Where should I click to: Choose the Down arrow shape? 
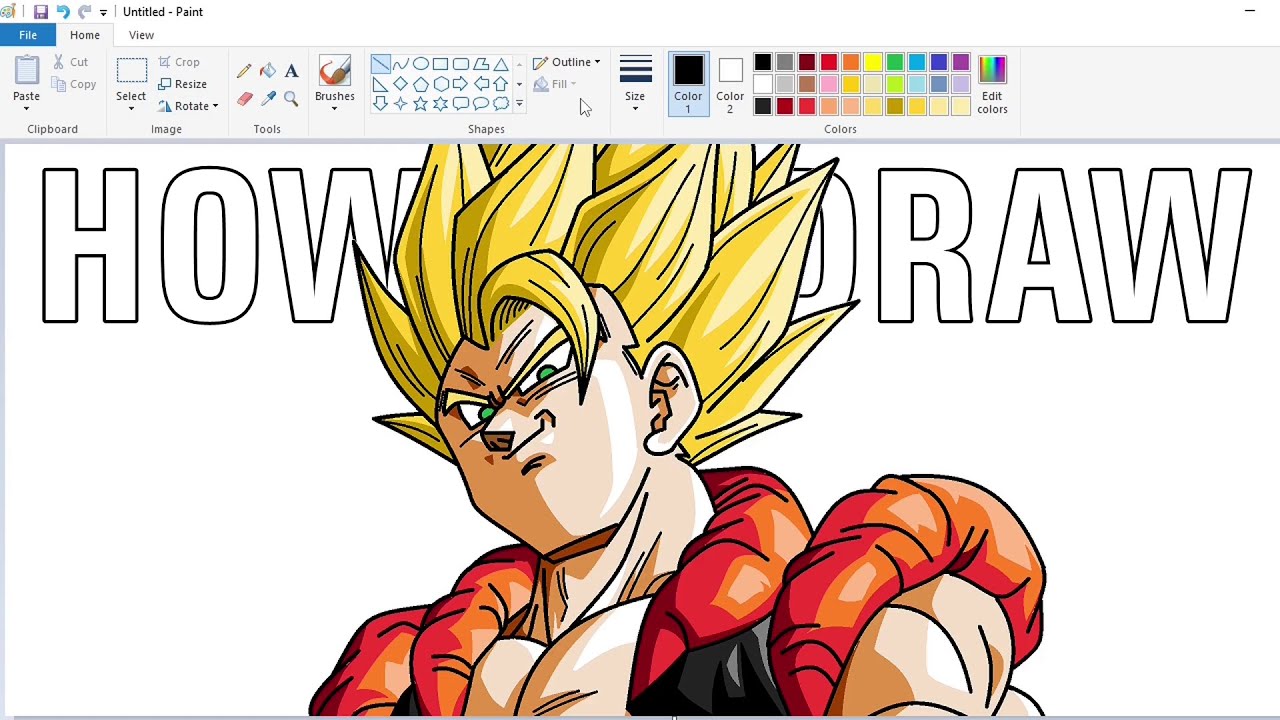coord(380,103)
